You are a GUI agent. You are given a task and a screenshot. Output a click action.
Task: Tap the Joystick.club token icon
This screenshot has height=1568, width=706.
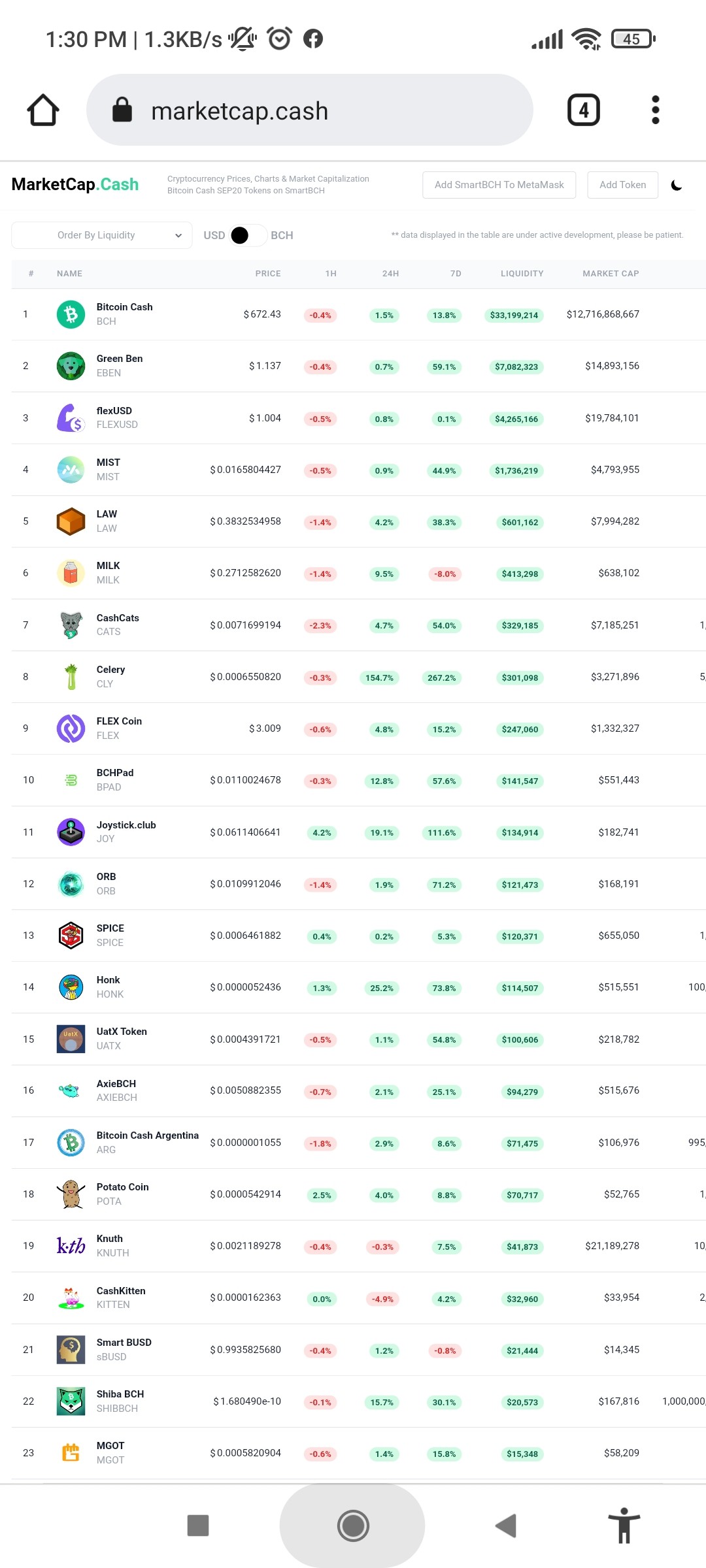[71, 832]
